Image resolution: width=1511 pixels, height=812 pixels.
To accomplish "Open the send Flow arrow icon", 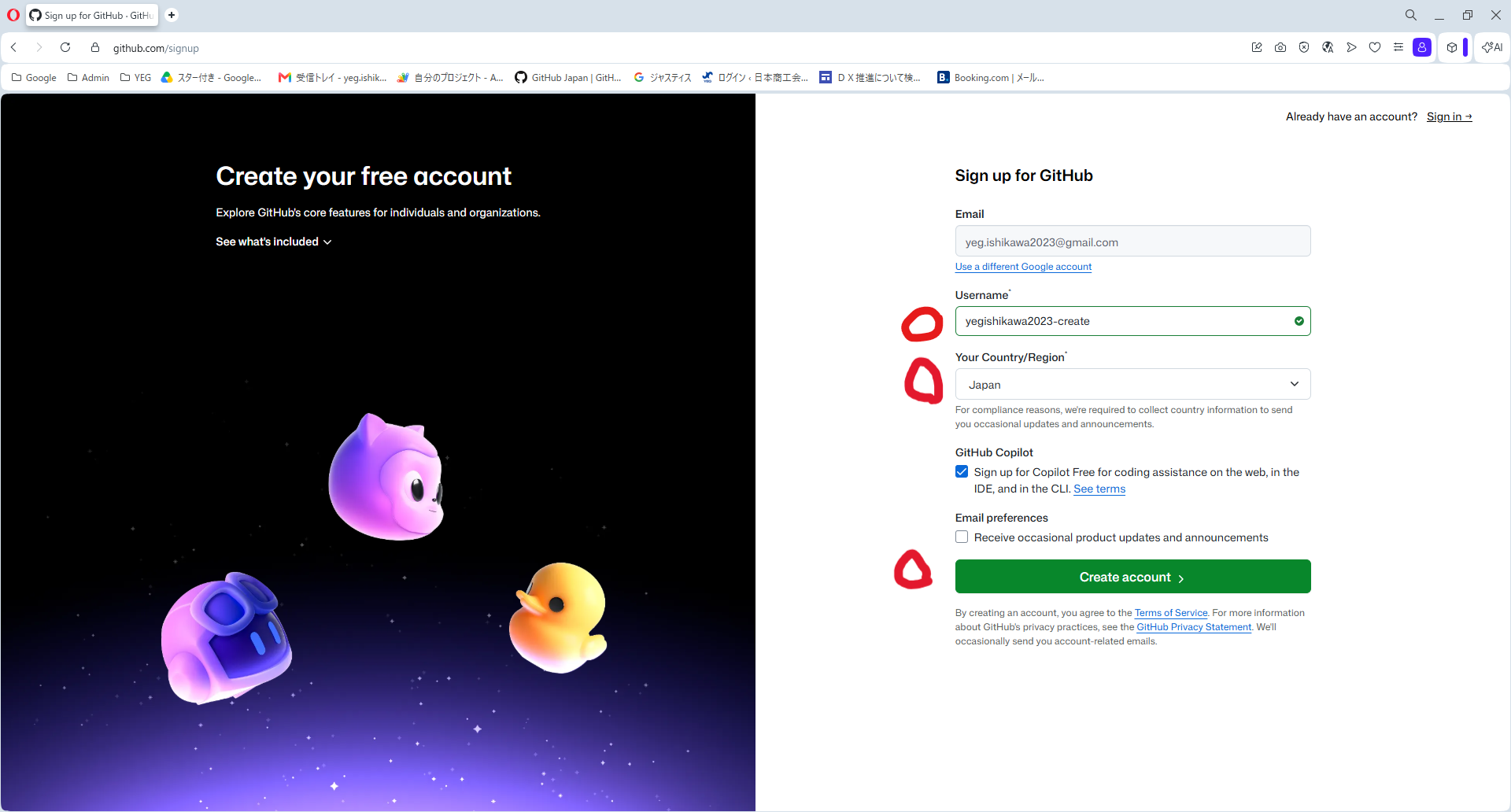I will click(1351, 48).
